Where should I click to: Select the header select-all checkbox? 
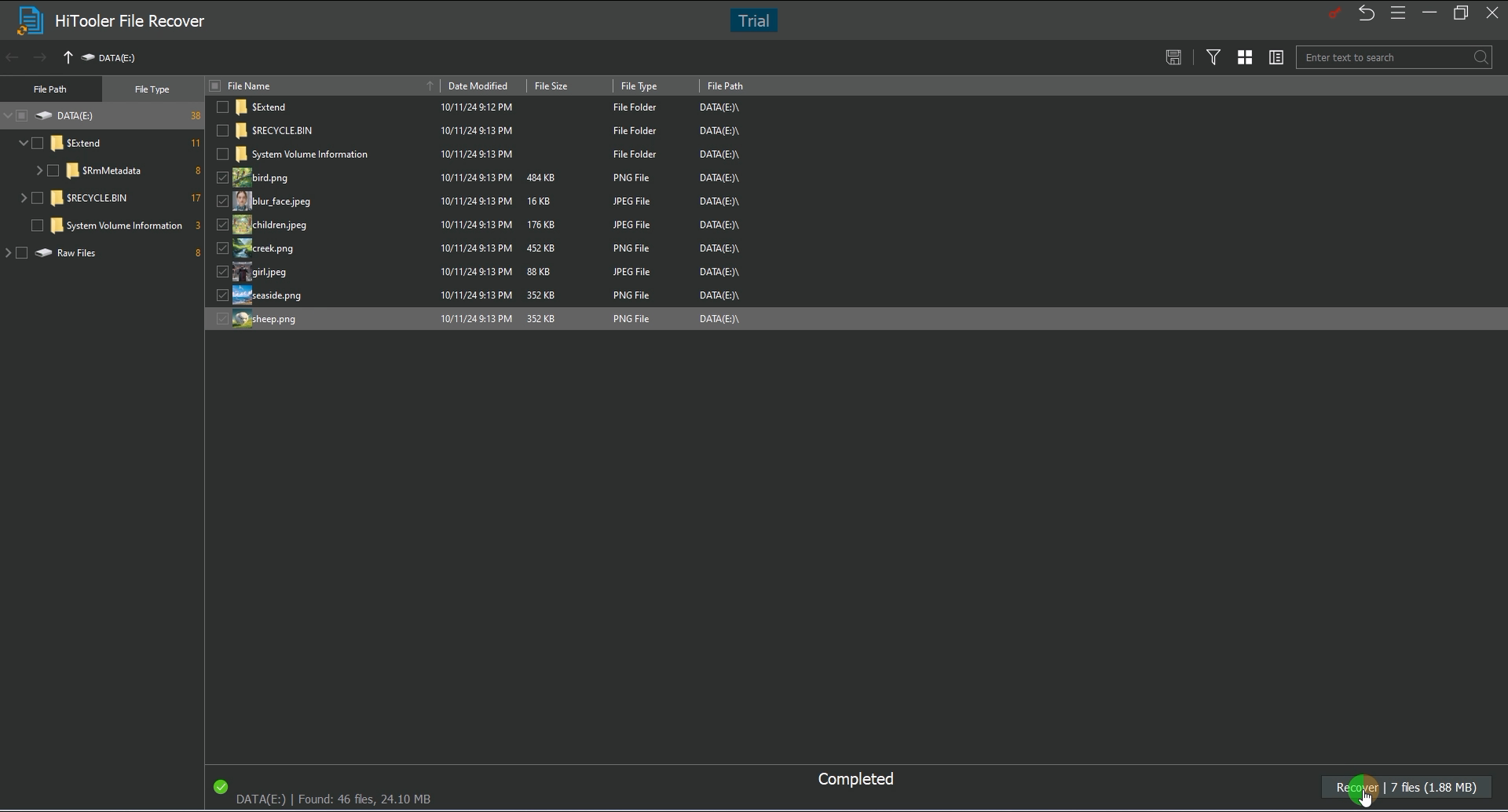click(x=214, y=86)
